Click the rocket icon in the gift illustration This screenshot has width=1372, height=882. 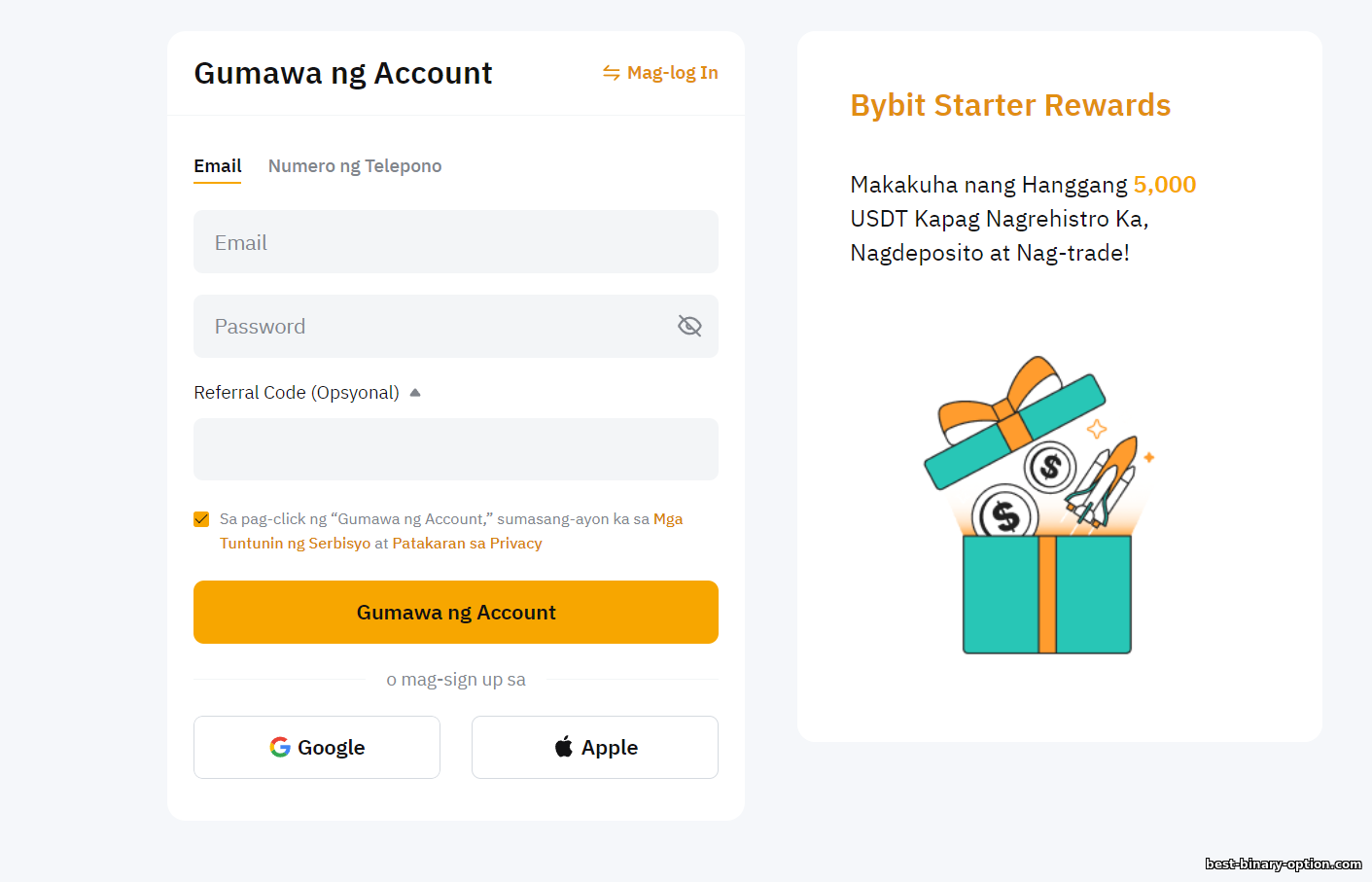point(1106,483)
